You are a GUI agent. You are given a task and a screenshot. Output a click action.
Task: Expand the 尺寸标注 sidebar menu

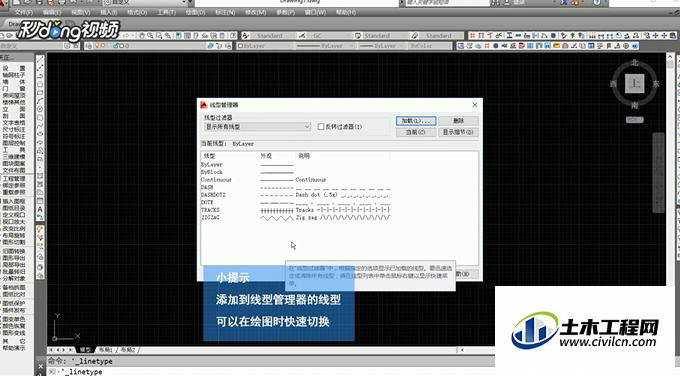(14, 129)
